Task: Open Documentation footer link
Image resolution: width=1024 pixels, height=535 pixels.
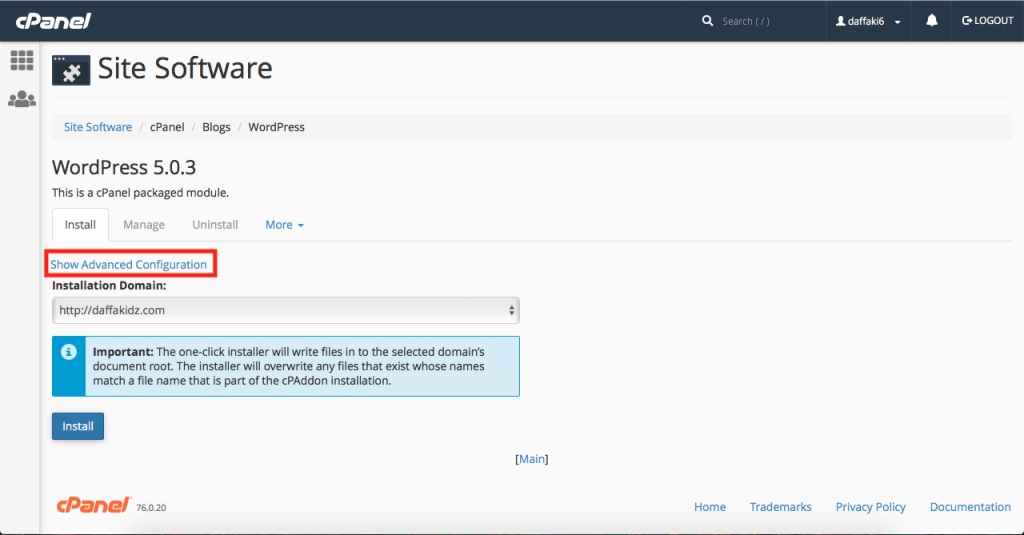Action: (970, 507)
